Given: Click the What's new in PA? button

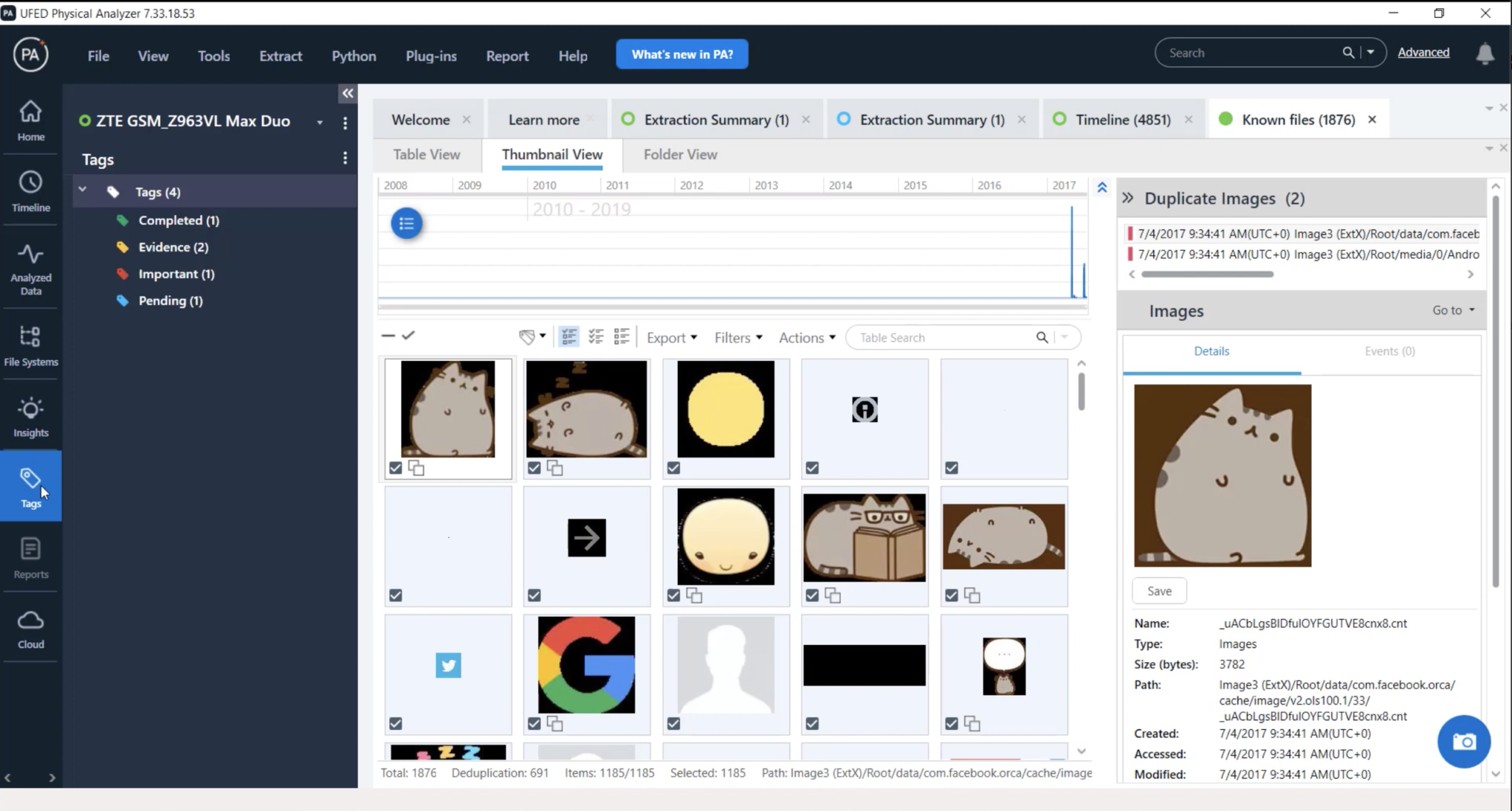Looking at the screenshot, I should pos(681,54).
